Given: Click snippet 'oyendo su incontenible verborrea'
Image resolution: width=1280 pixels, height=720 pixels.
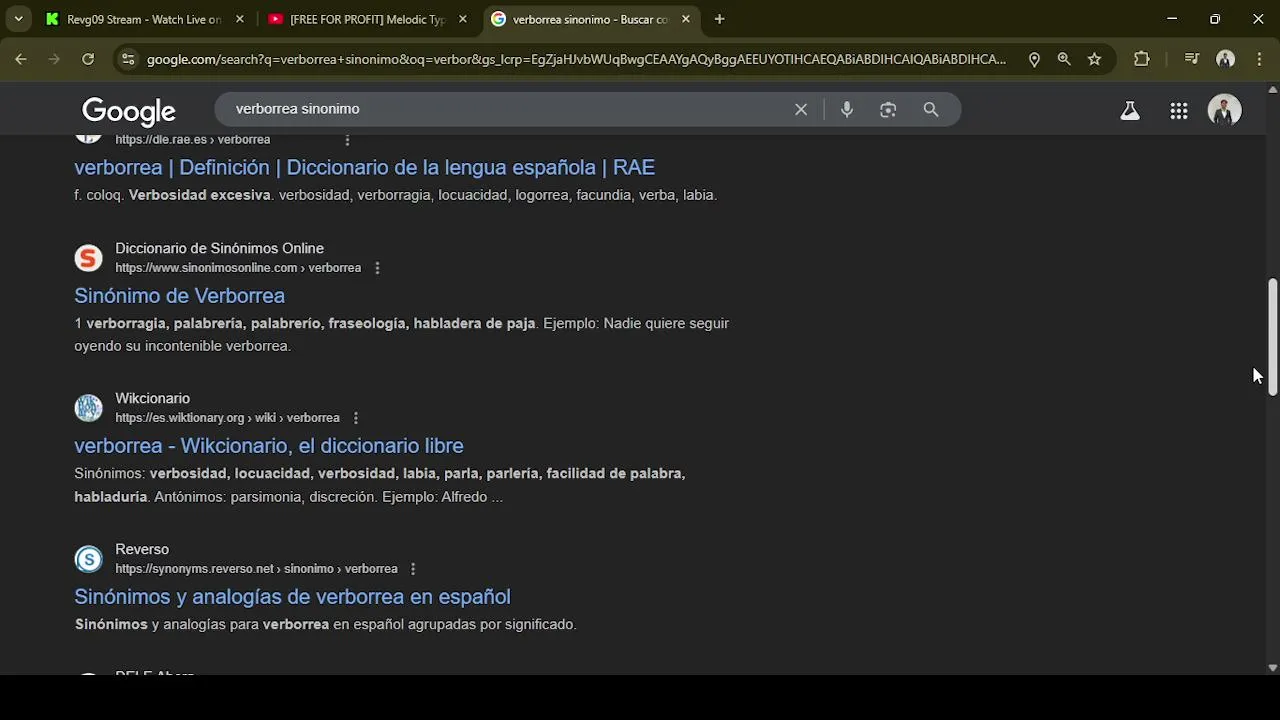Looking at the screenshot, I should [x=182, y=346].
